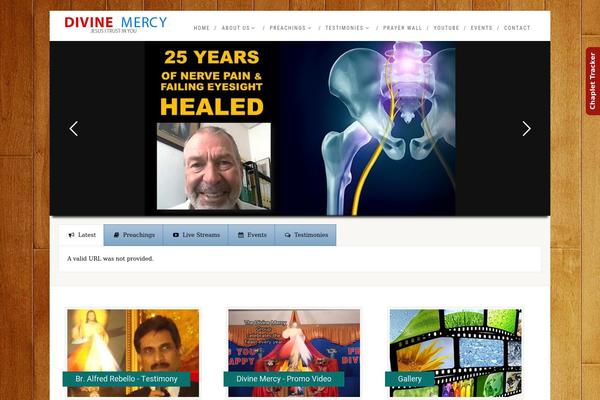Viewport: 600px width, 400px height.
Task: Click the Divine Mercy site logo
Action: point(116,24)
